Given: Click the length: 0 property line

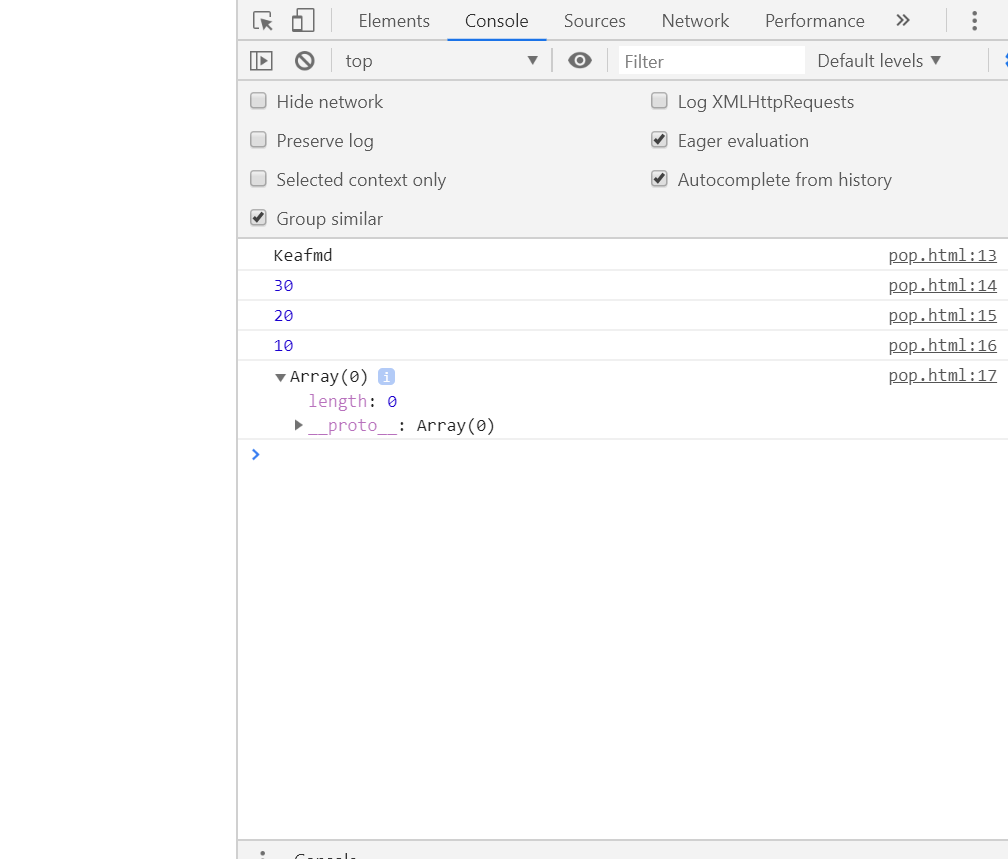Looking at the screenshot, I should coord(353,401).
